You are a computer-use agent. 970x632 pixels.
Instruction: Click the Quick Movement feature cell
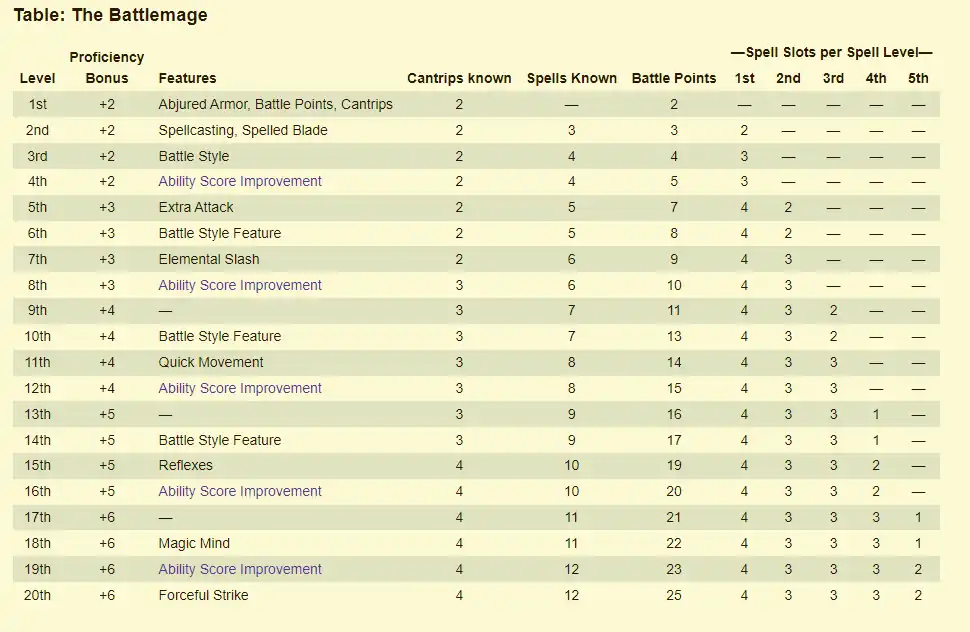coord(211,362)
